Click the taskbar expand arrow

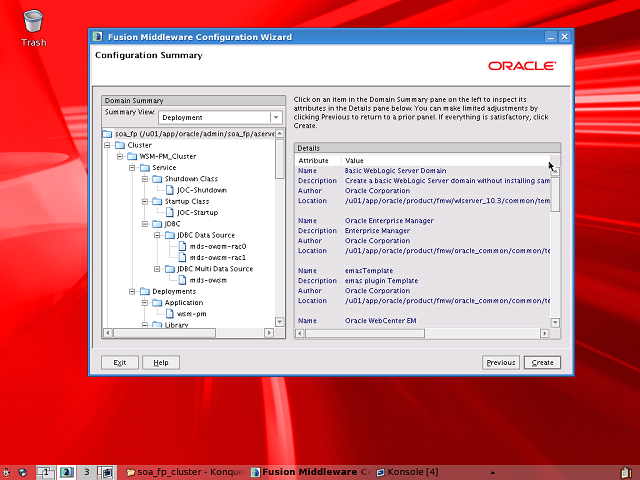pyautogui.click(x=493, y=473)
